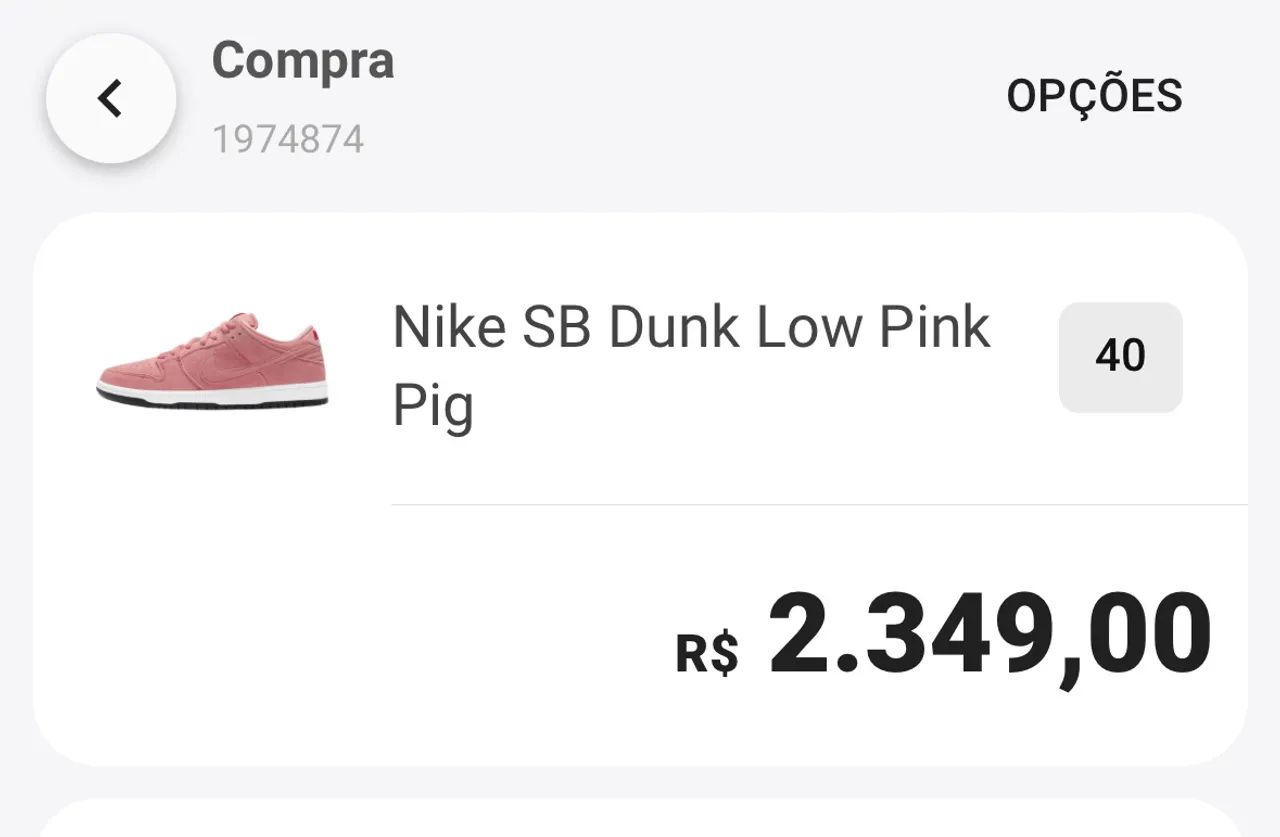Screen dimensions: 1280x837
Task: Open options via the OPÇÕES label
Action: pos(1096,95)
